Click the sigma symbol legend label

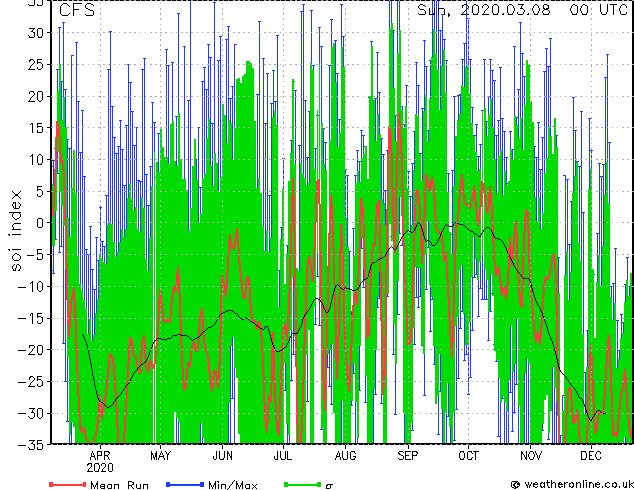click(x=329, y=486)
